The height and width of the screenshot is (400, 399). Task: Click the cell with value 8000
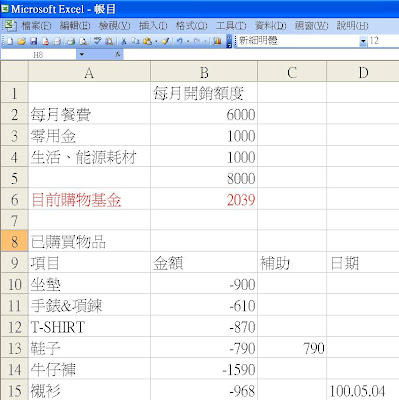(x=204, y=178)
